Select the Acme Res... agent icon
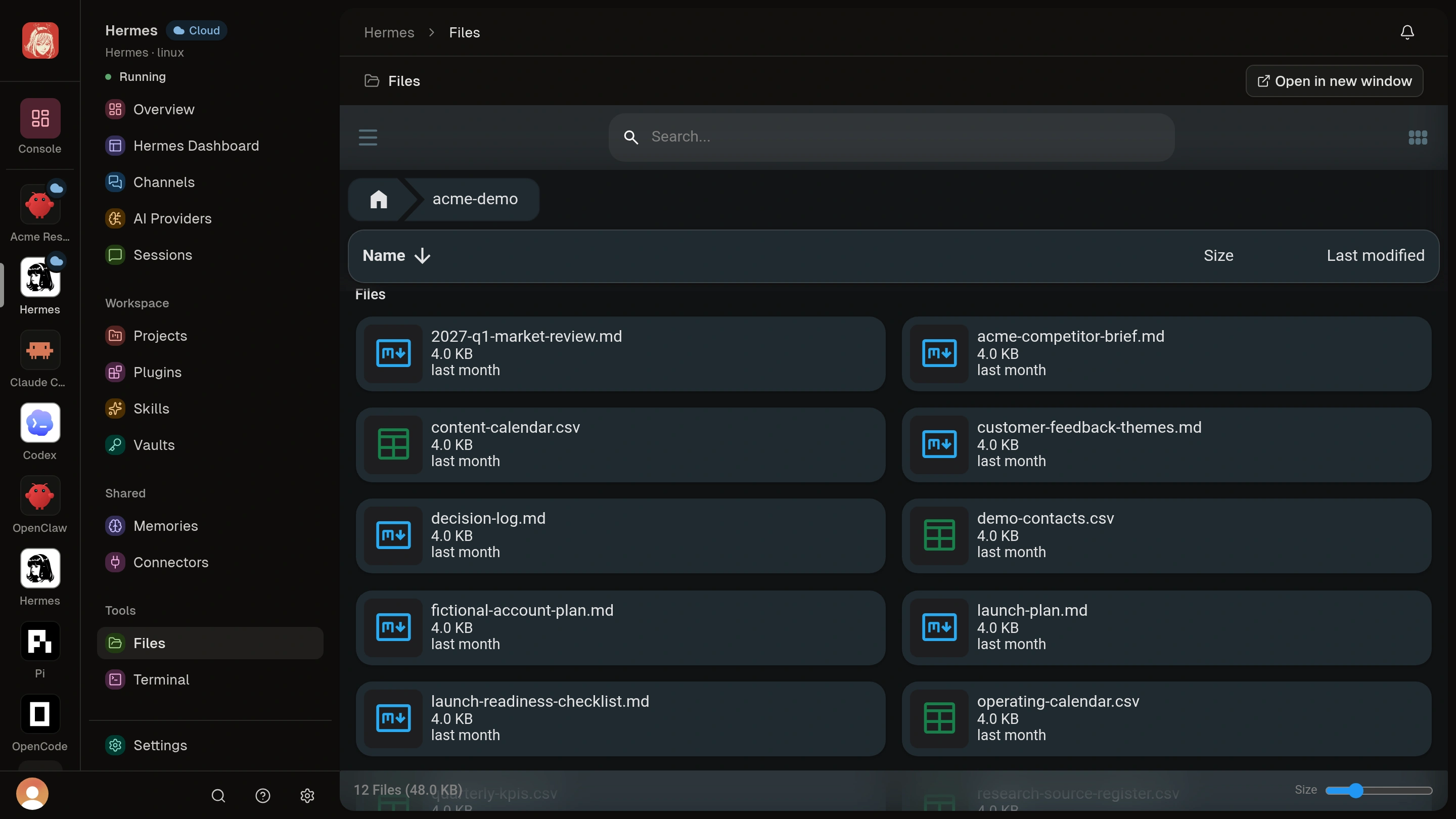The height and width of the screenshot is (819, 1456). point(39,205)
